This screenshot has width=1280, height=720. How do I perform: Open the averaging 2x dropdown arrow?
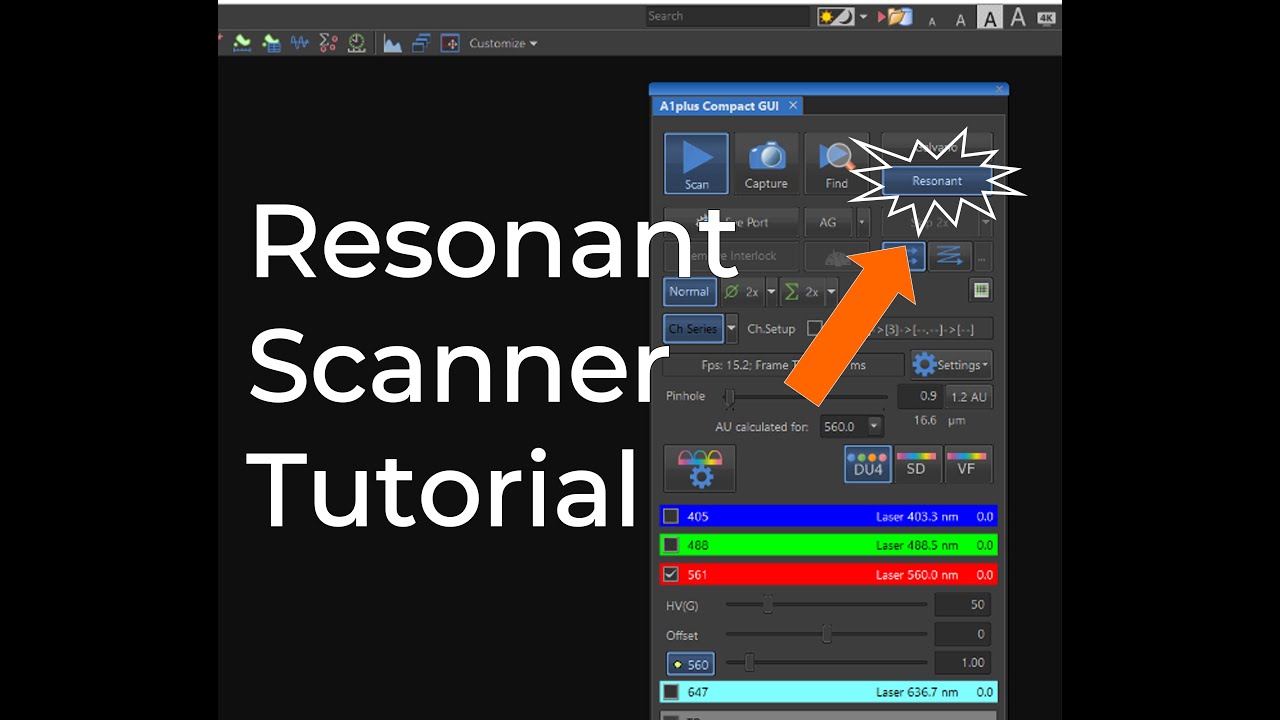[x=771, y=292]
